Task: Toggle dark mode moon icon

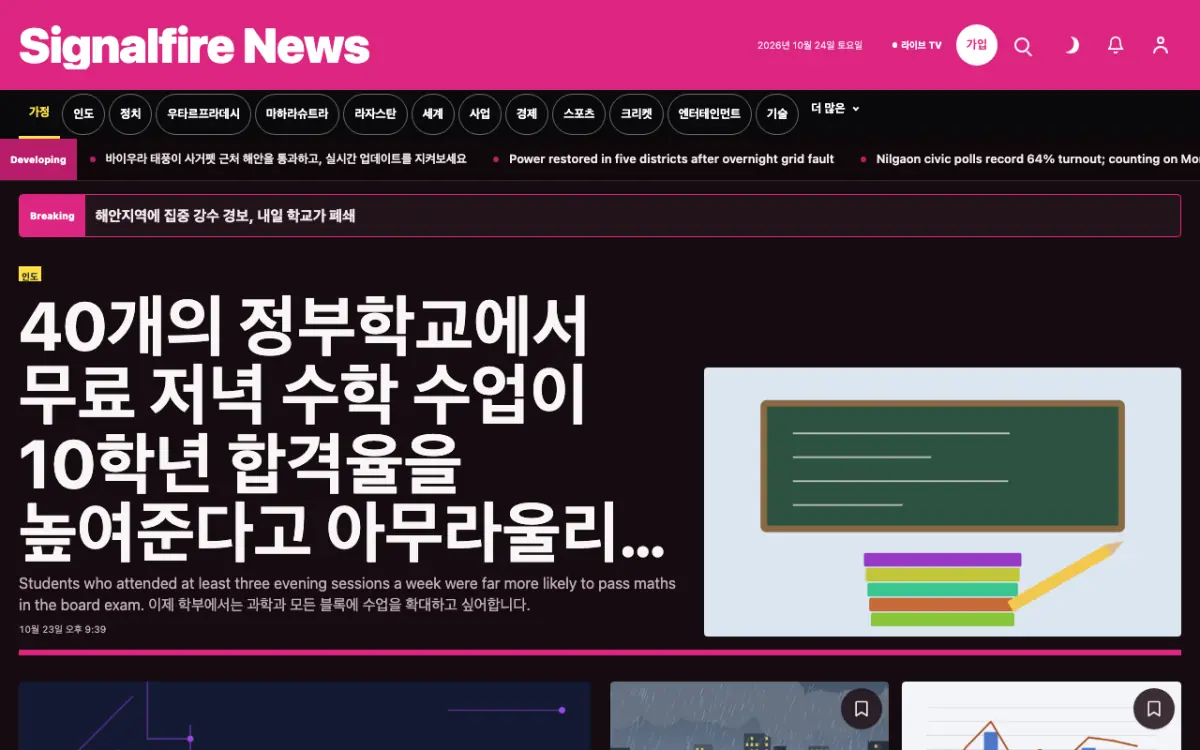Action: [1070, 46]
